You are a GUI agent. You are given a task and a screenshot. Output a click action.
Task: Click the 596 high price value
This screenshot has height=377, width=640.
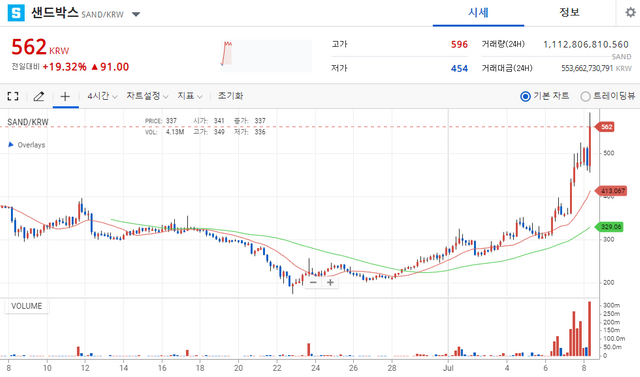[459, 44]
